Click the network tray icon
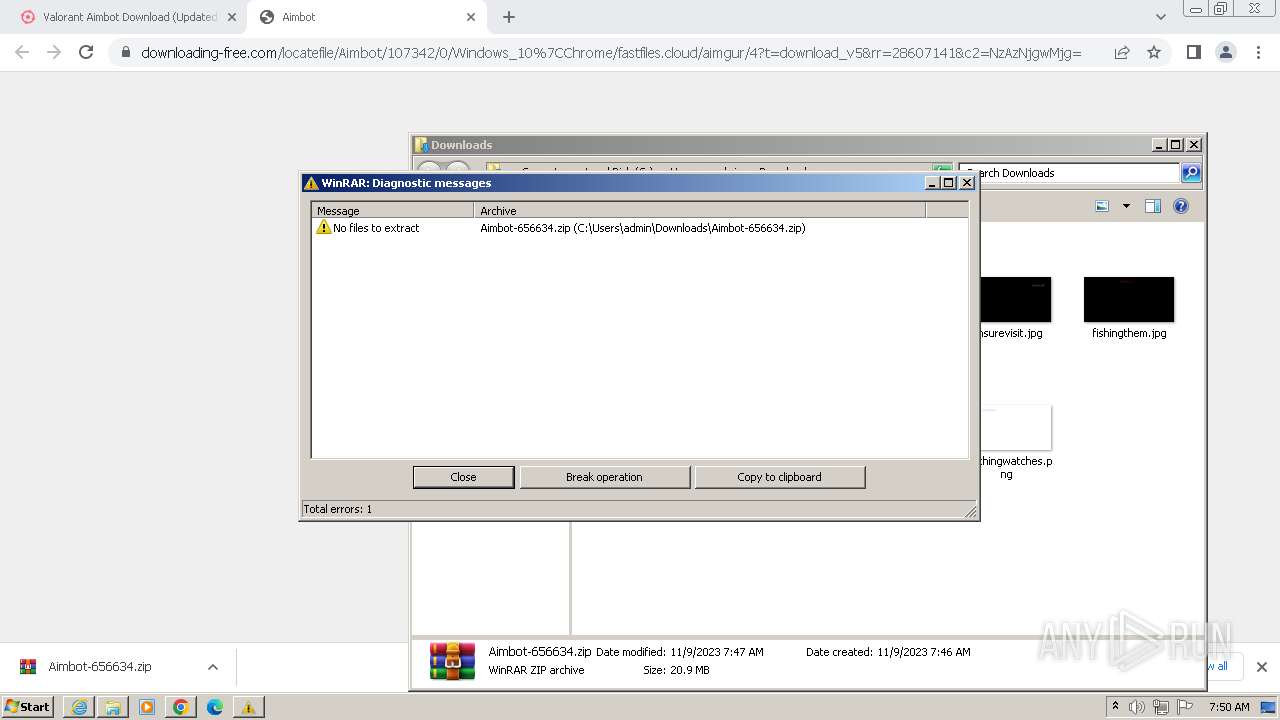The width and height of the screenshot is (1280, 720). 1161,707
